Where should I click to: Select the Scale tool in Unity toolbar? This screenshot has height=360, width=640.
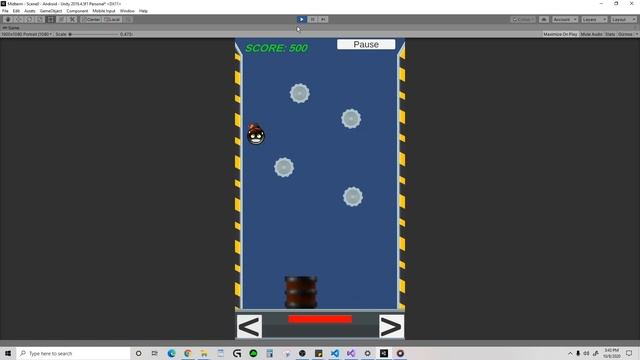coord(40,19)
